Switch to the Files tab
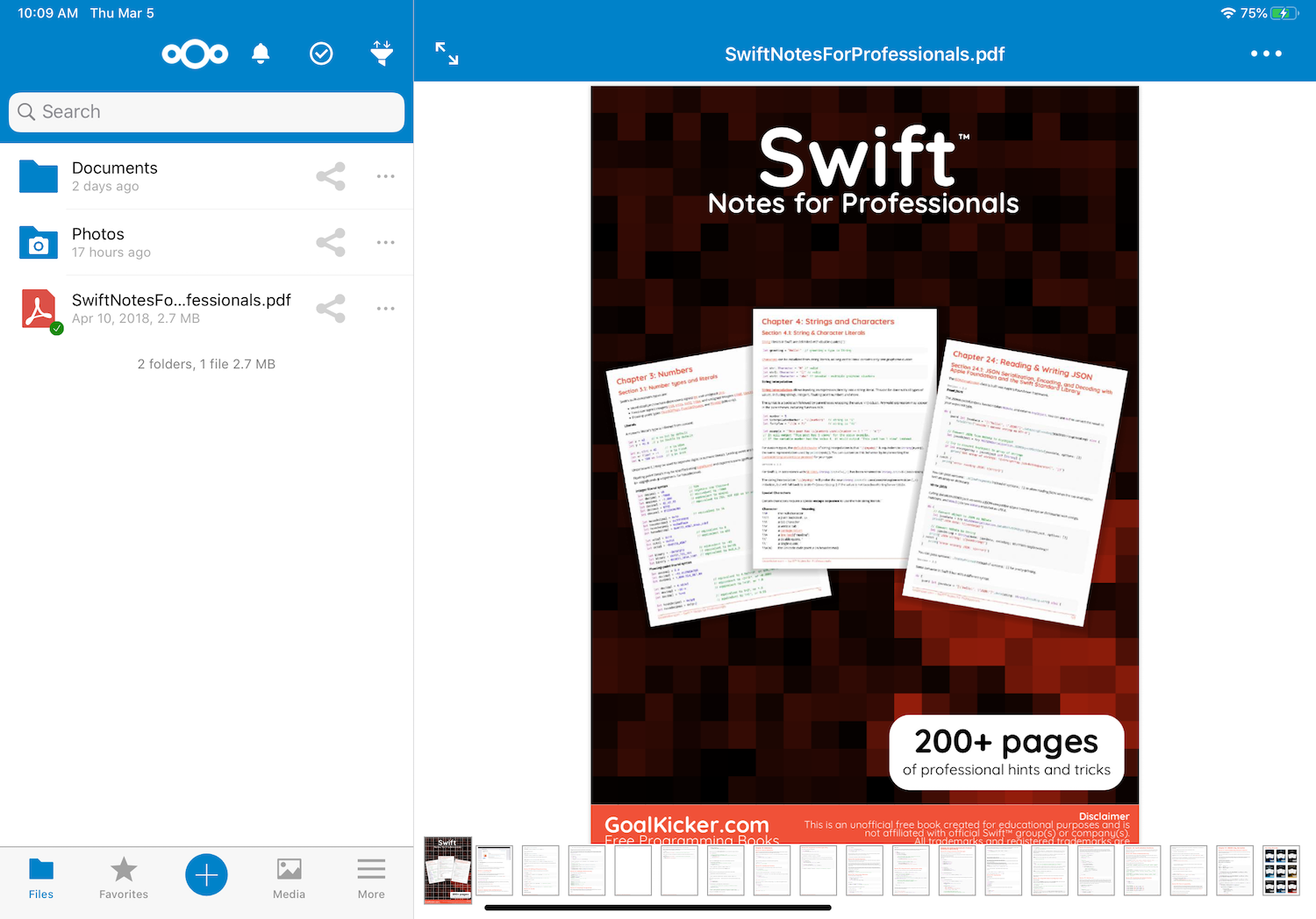The height and width of the screenshot is (919, 1316). tap(41, 880)
